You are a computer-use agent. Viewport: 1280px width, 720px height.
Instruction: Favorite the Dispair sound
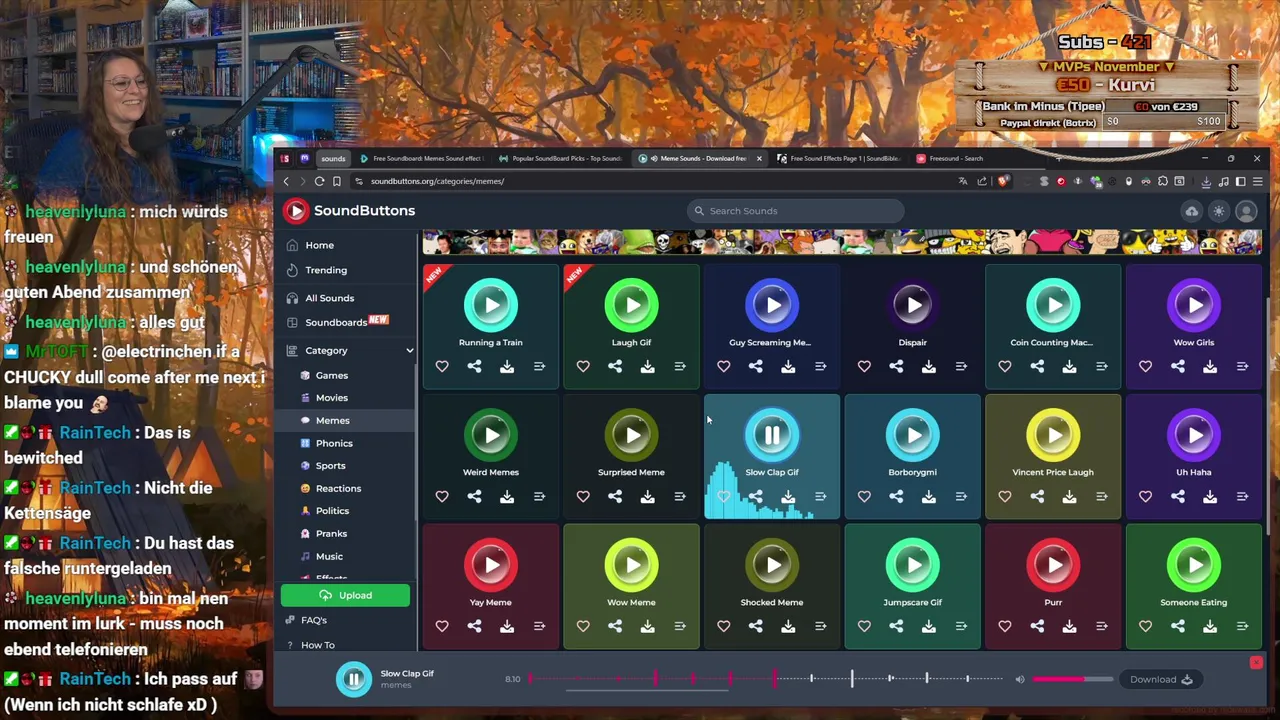tap(864, 366)
